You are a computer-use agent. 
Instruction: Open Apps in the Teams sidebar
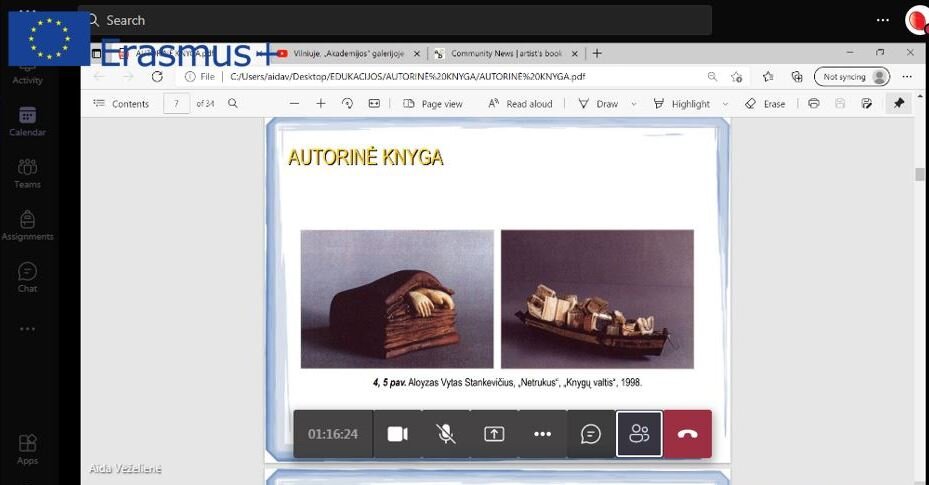(x=27, y=449)
